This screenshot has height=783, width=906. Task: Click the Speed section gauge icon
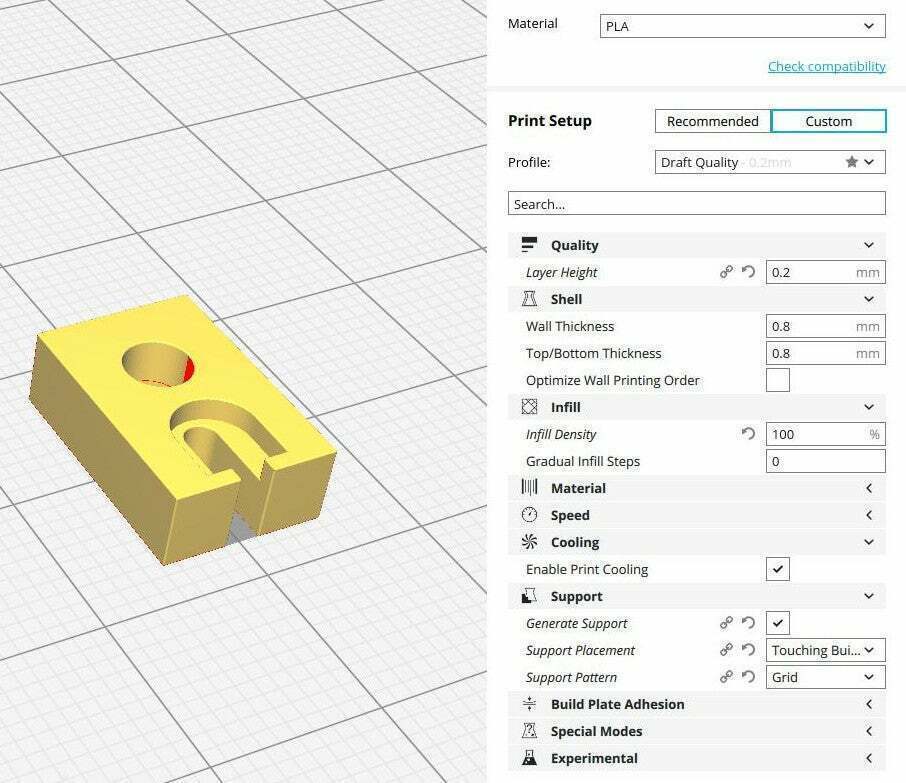529,515
